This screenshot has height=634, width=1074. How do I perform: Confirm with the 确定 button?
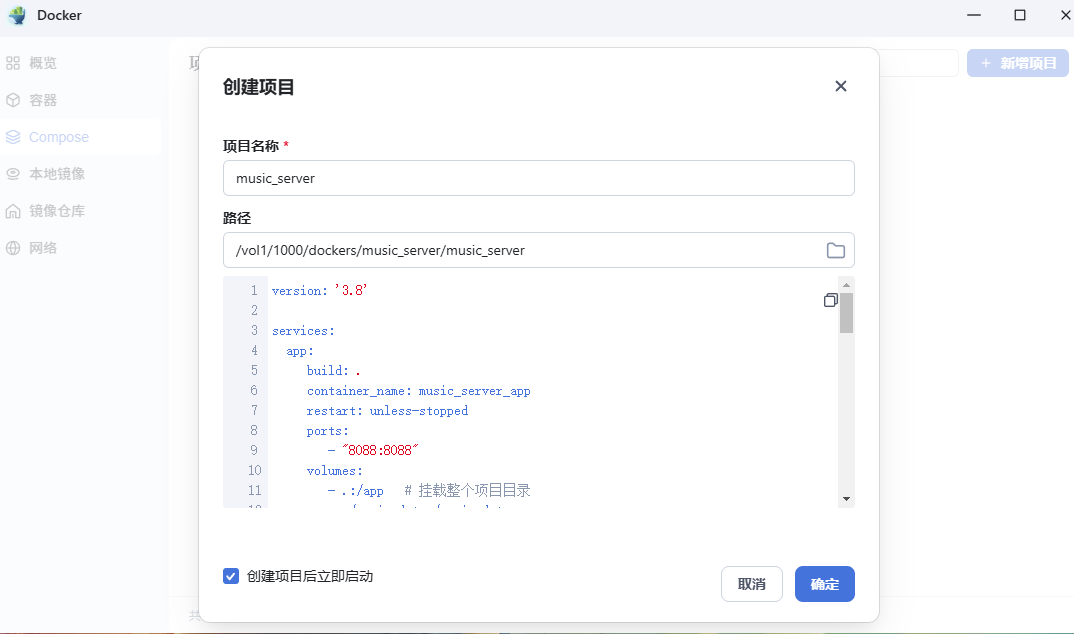click(x=825, y=584)
